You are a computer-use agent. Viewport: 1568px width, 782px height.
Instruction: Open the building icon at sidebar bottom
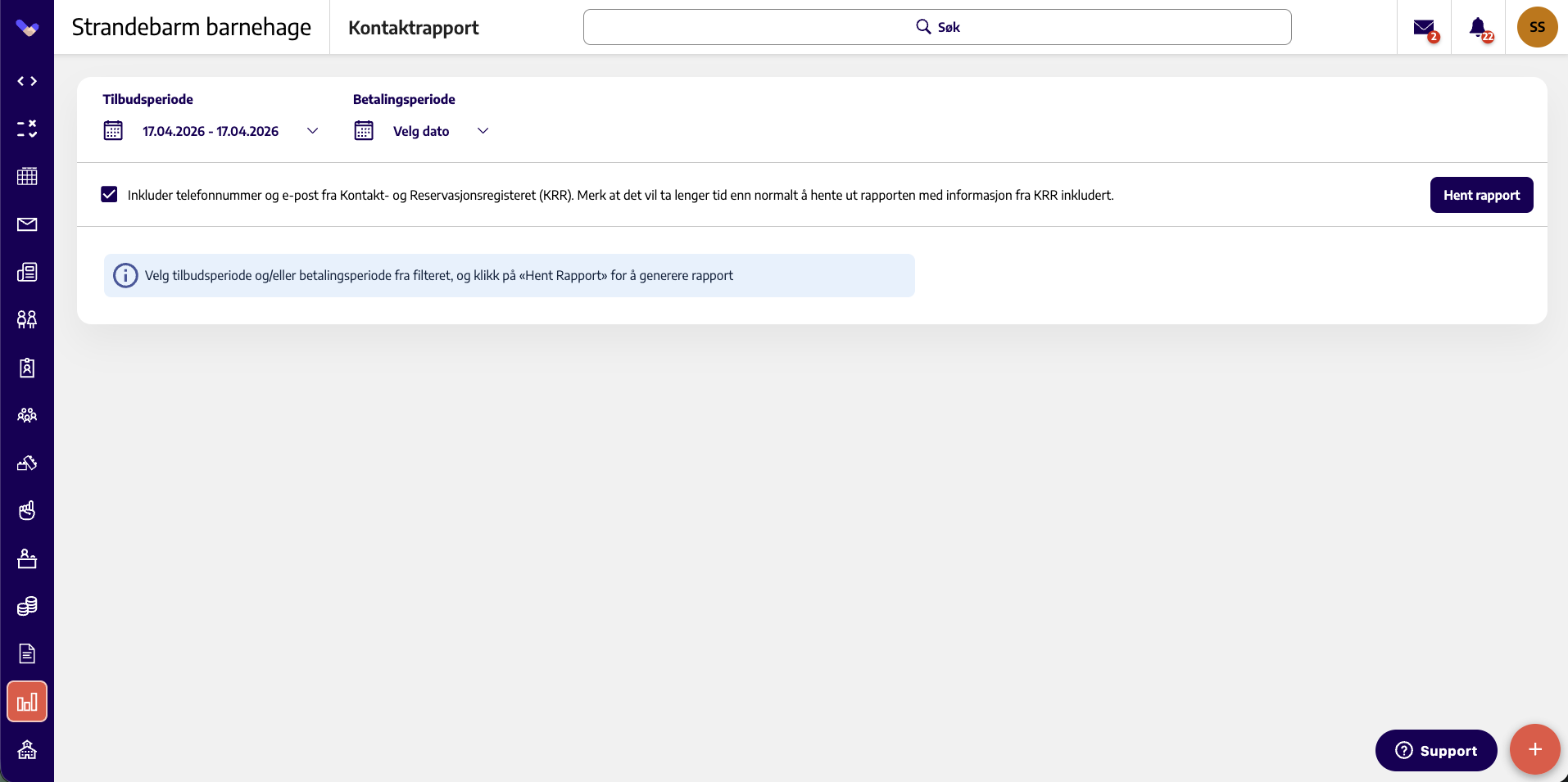(x=27, y=749)
